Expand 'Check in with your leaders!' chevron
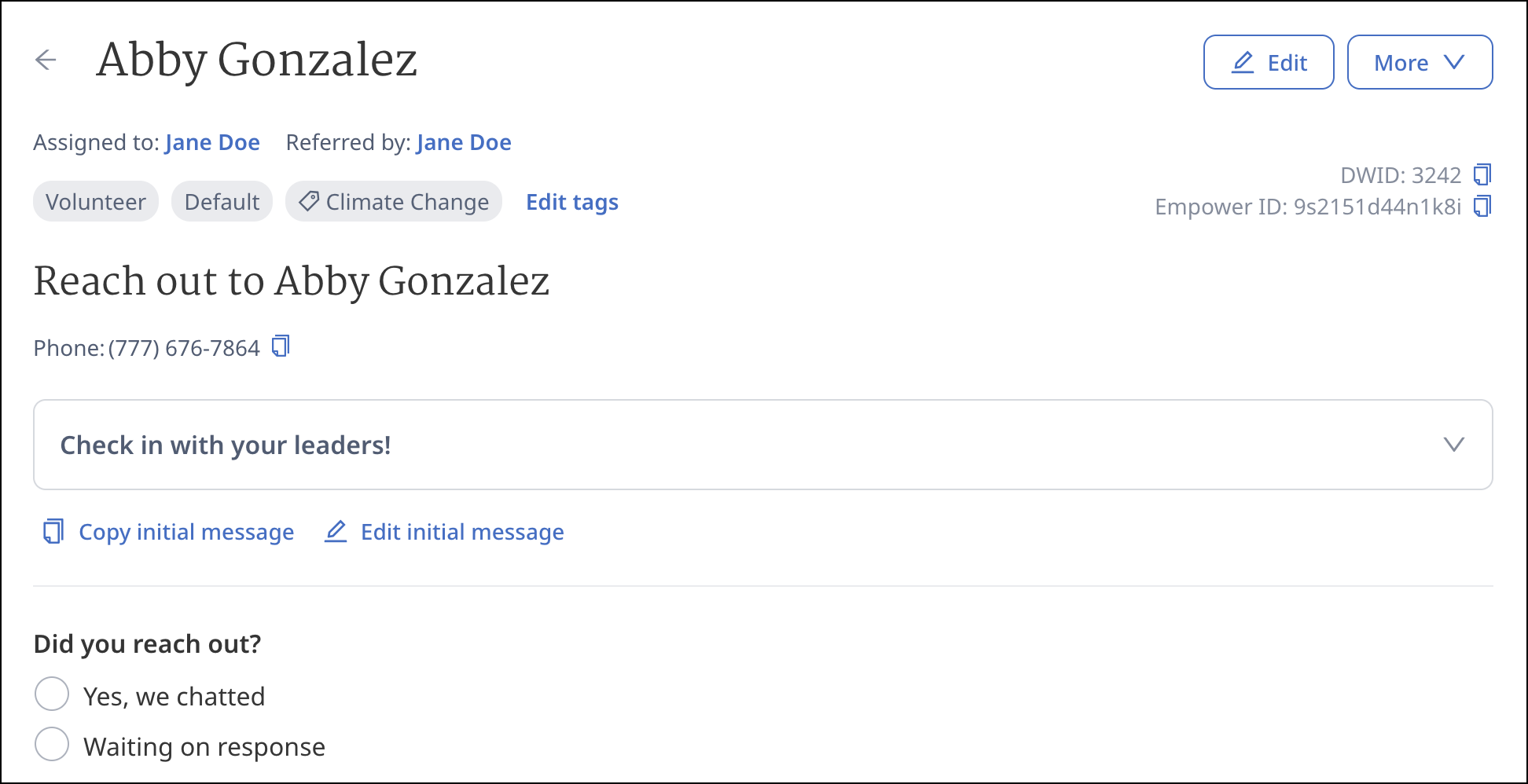Image resolution: width=1528 pixels, height=784 pixels. (x=1453, y=445)
